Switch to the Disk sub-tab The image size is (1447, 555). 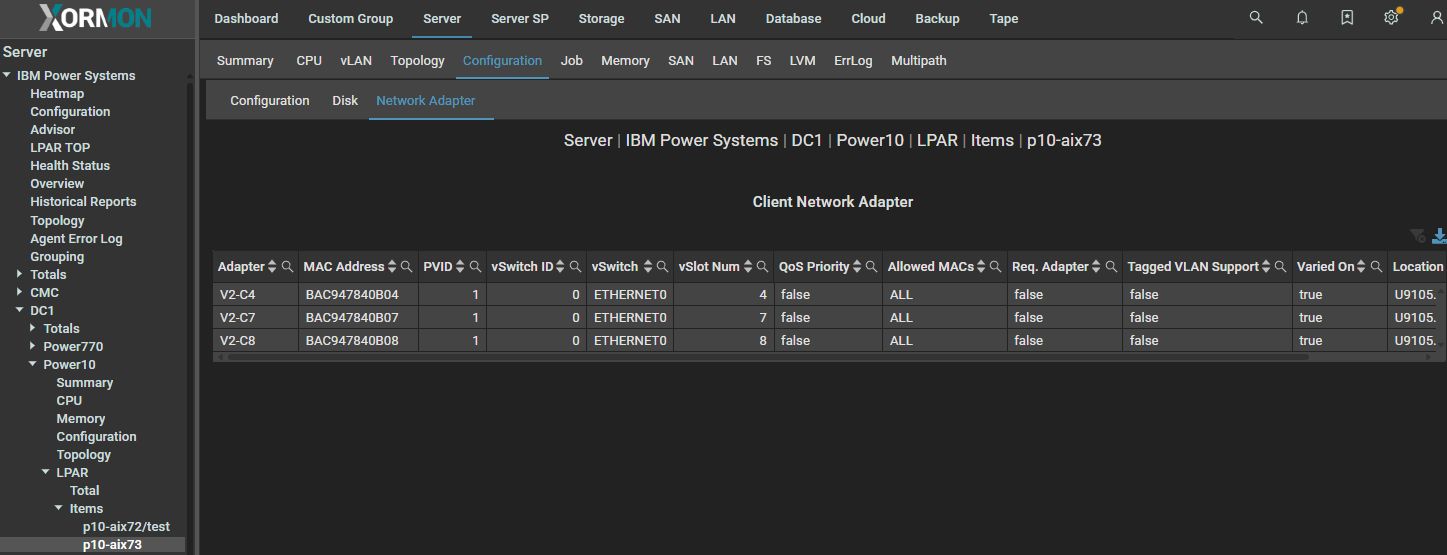(345, 100)
